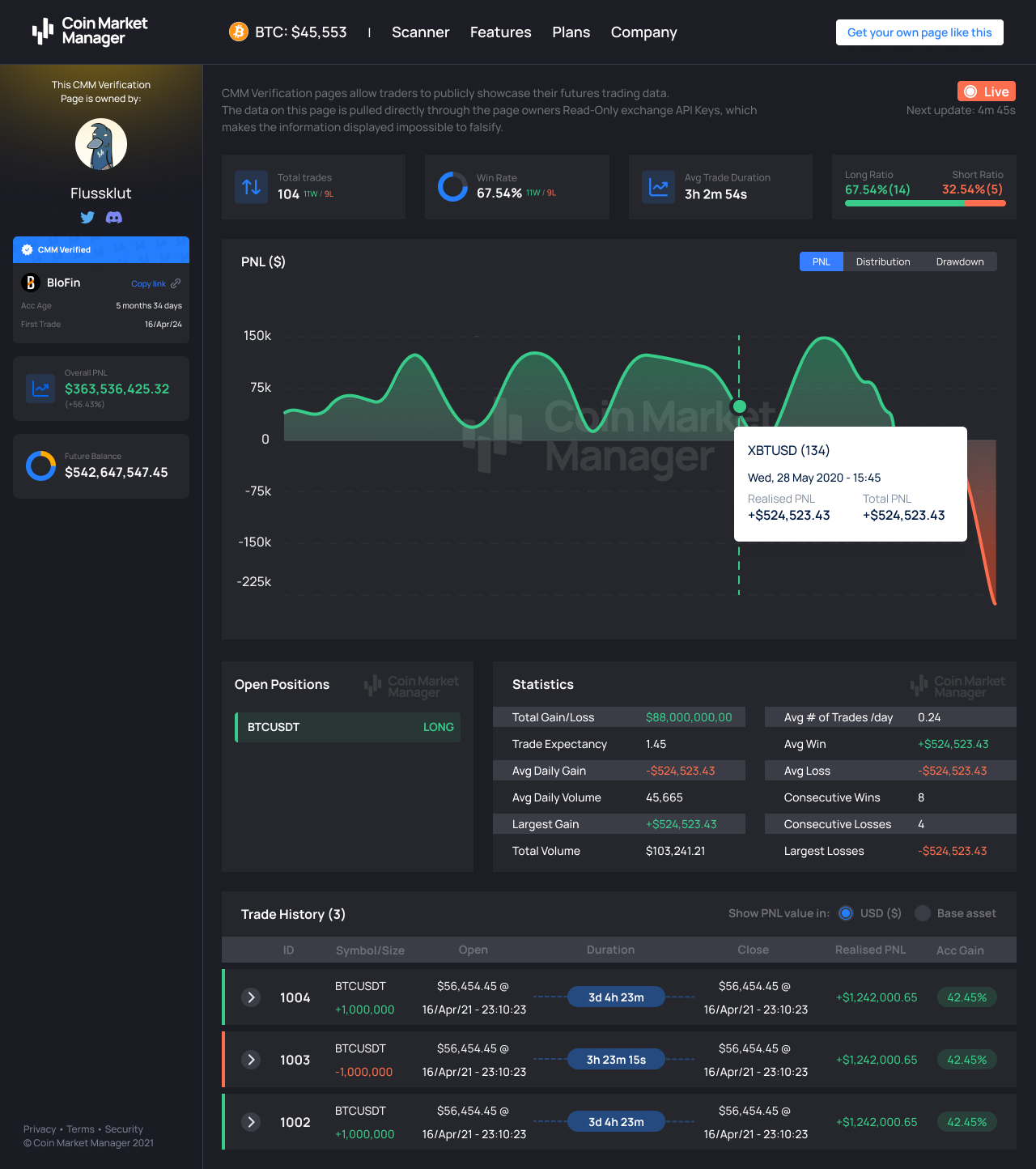Viewport: 1036px width, 1169px height.
Task: Click the Duration column header
Action: [610, 950]
